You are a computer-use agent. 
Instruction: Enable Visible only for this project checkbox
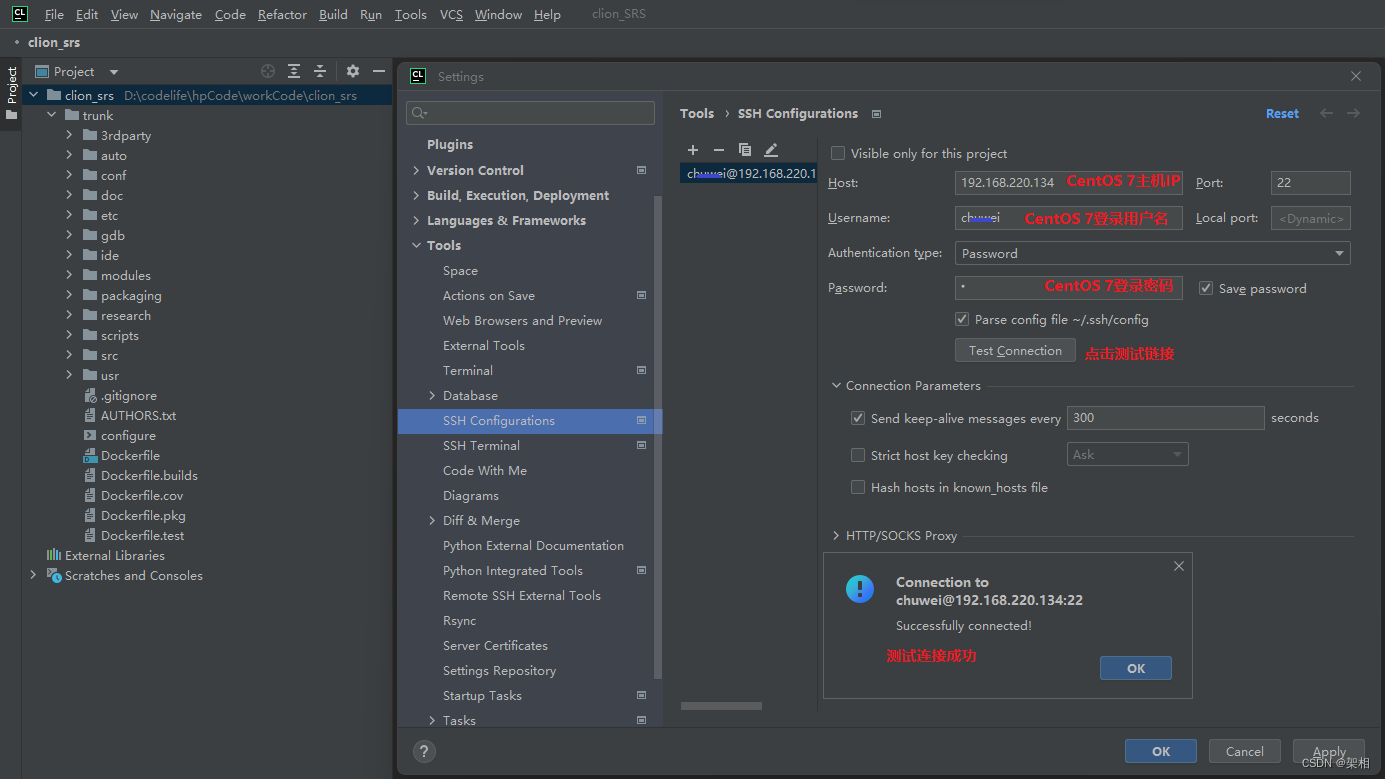coord(838,153)
